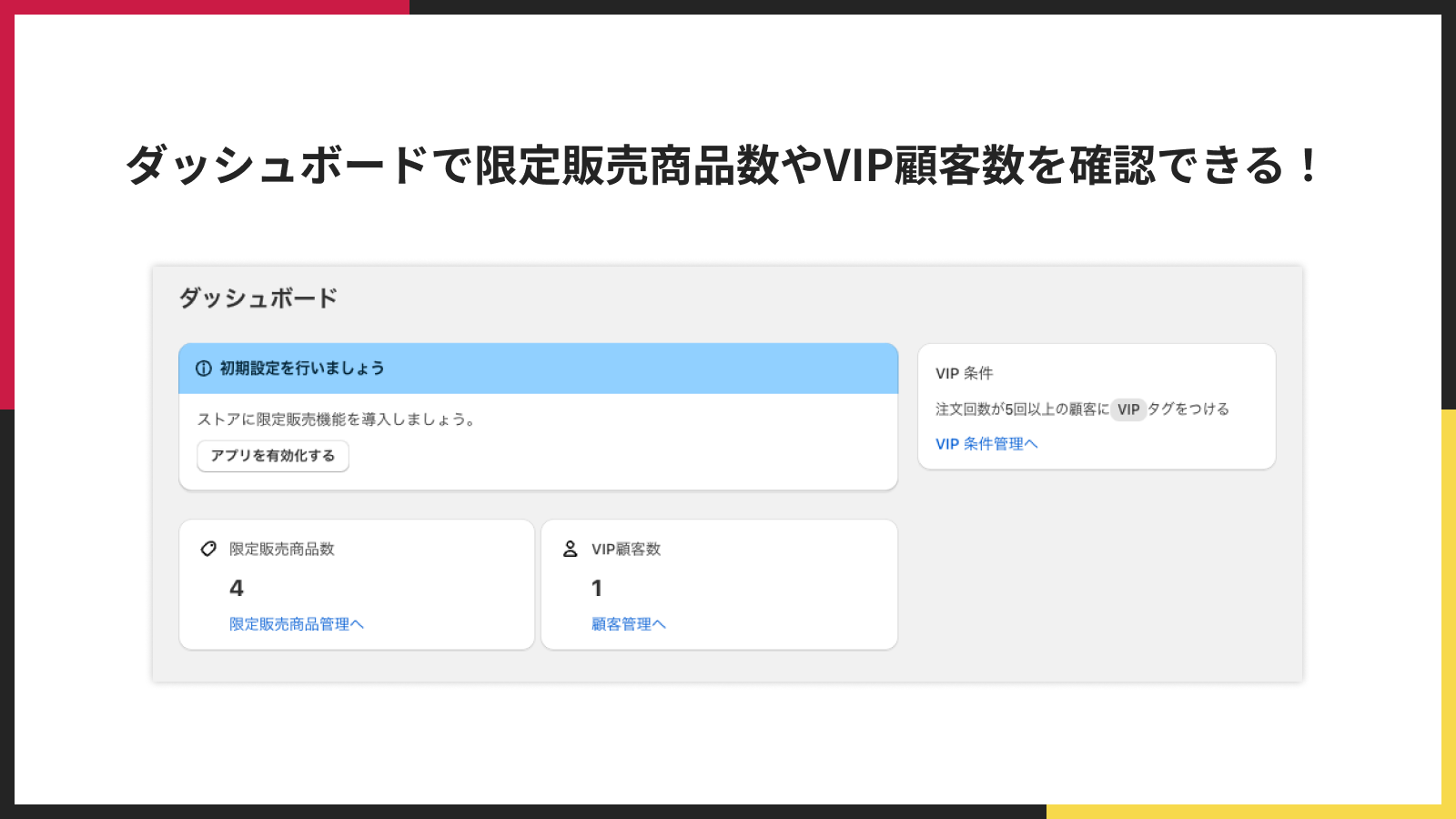Click the ダッシュボード heading
The image size is (1456, 819).
point(257,298)
